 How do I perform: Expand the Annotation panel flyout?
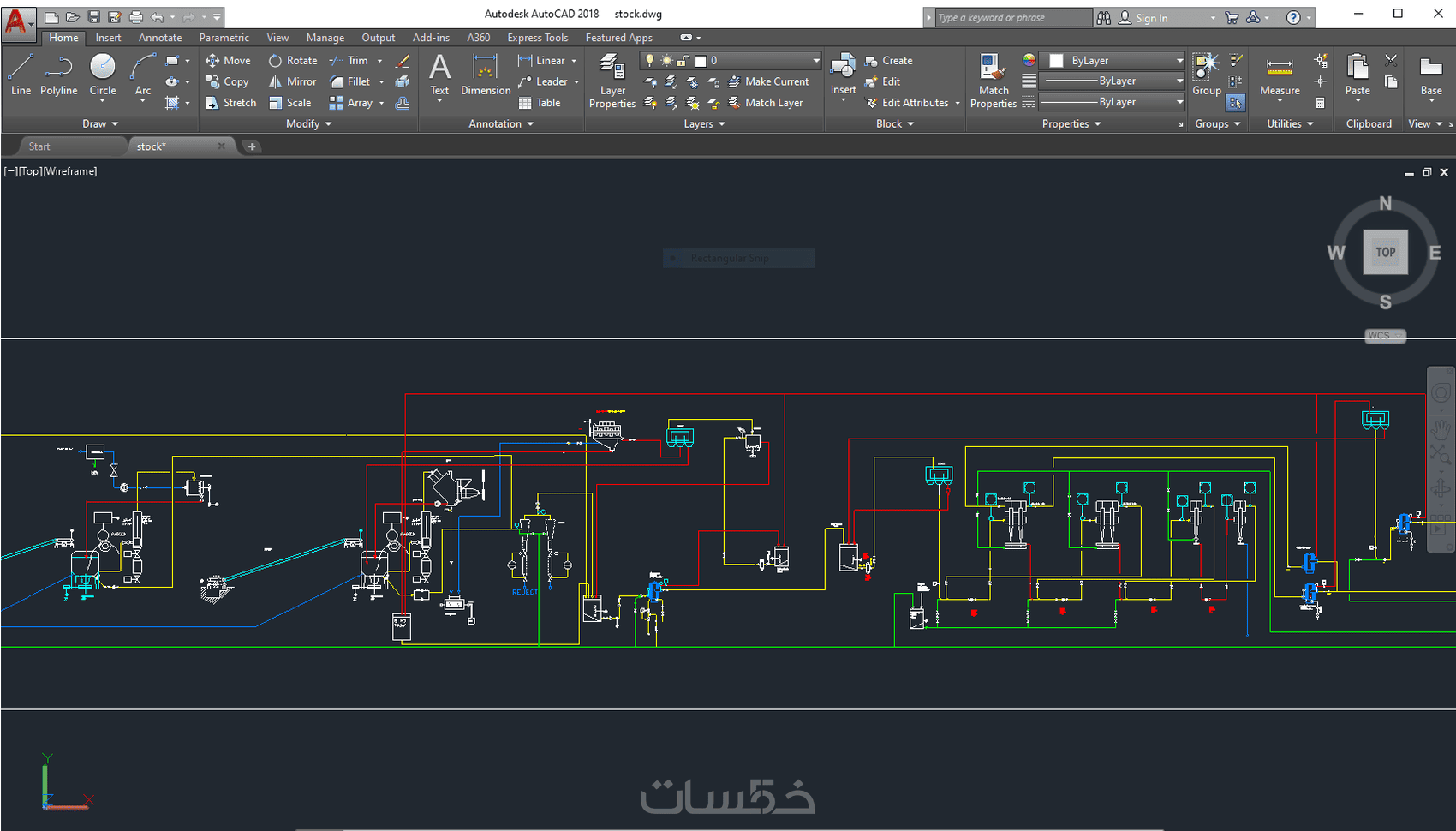501,124
